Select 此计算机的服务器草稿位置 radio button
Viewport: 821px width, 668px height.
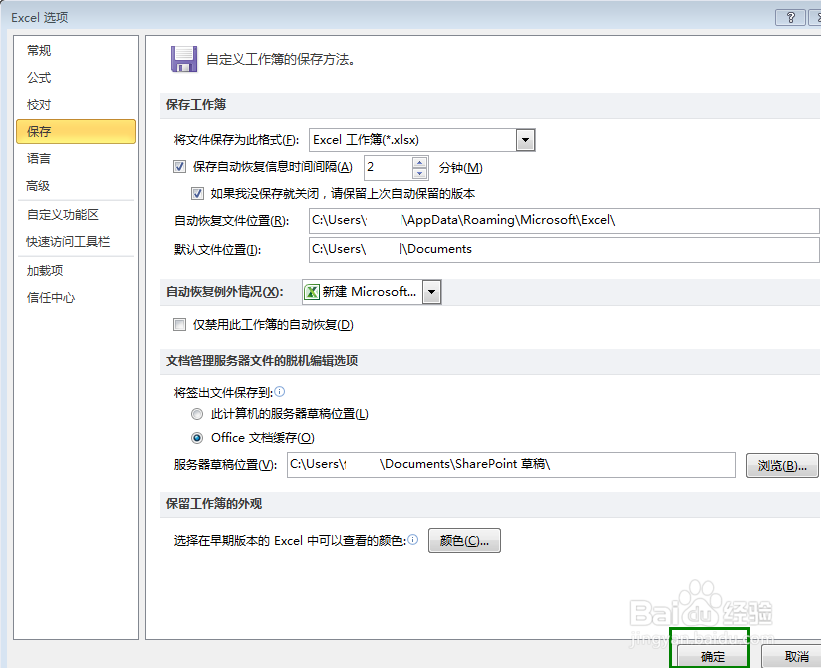[197, 414]
